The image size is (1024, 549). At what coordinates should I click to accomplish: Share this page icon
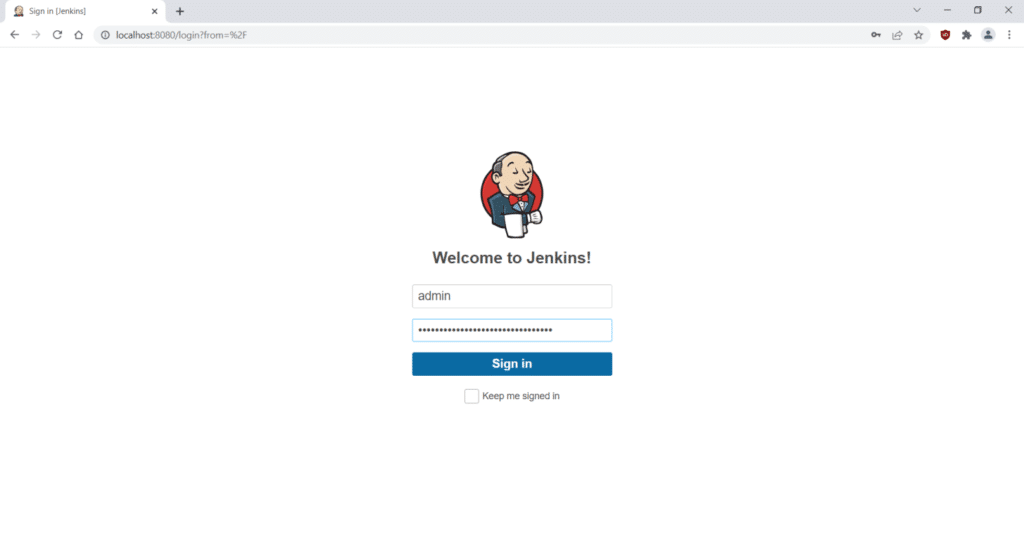click(897, 35)
